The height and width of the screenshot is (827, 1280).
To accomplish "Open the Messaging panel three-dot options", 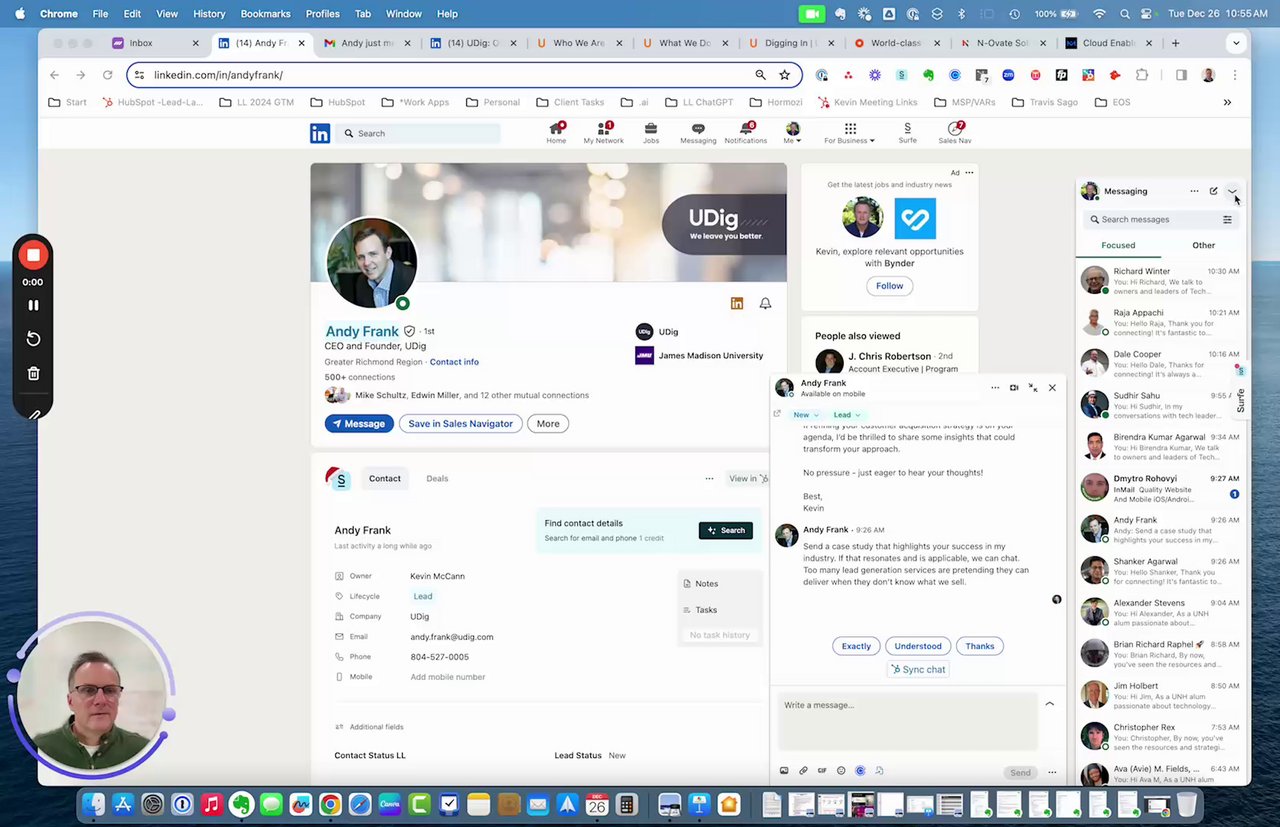I will 1194,191.
